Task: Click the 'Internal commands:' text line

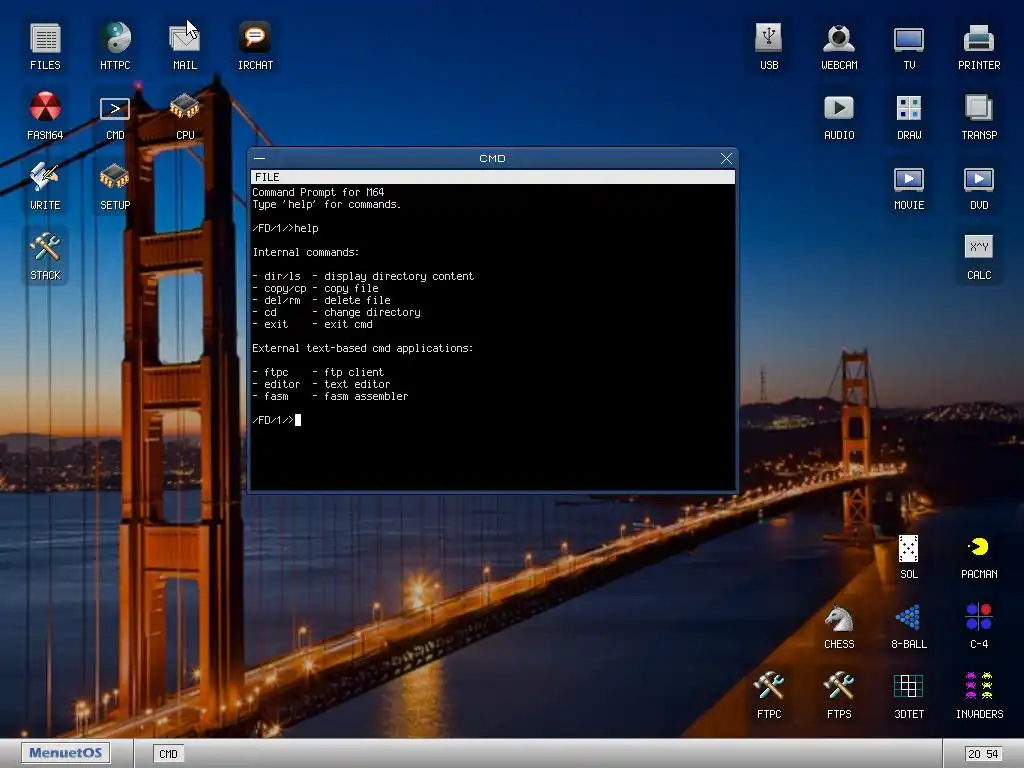Action: click(306, 252)
